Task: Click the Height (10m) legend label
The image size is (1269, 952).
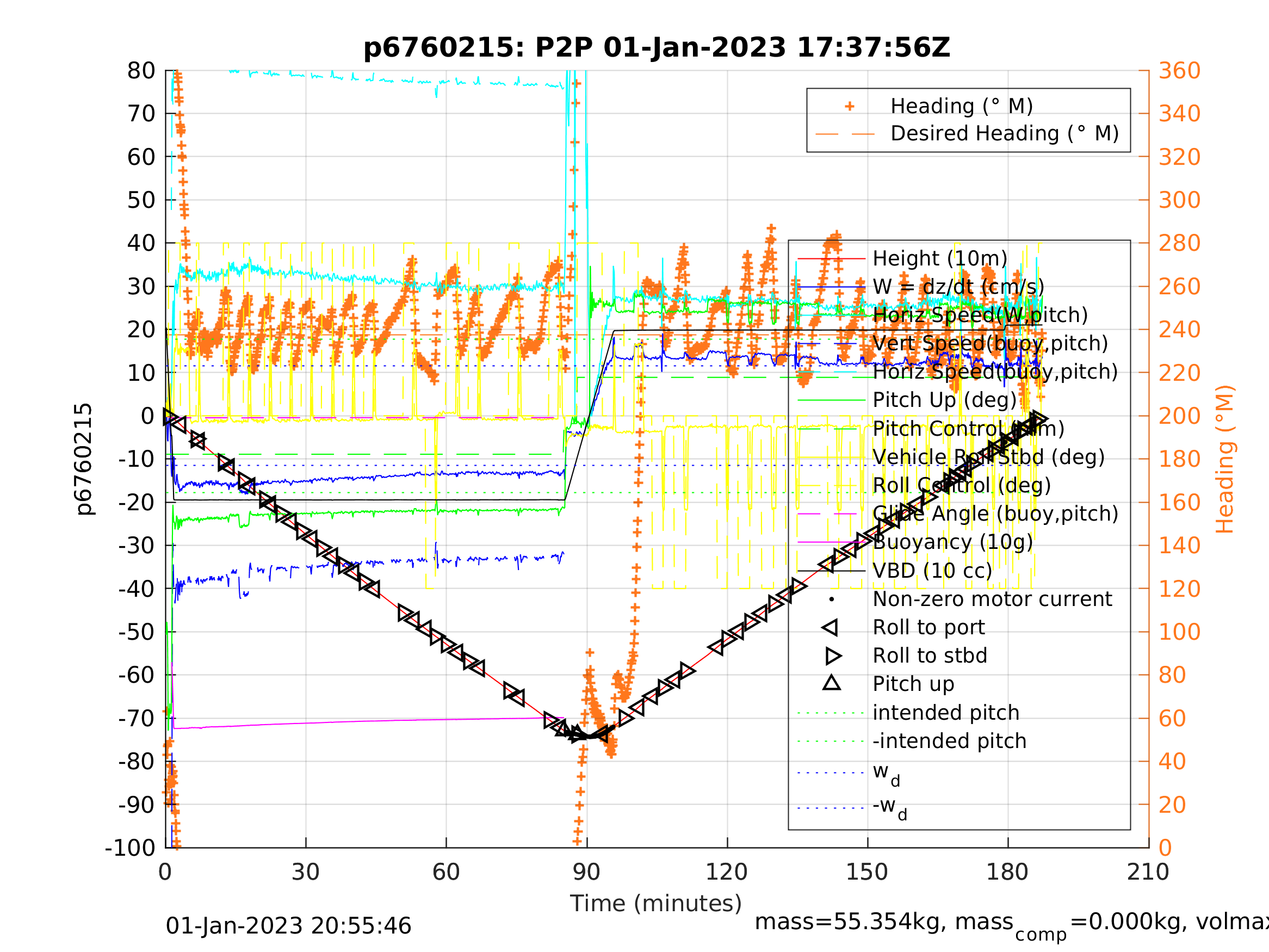Action: coord(940,258)
